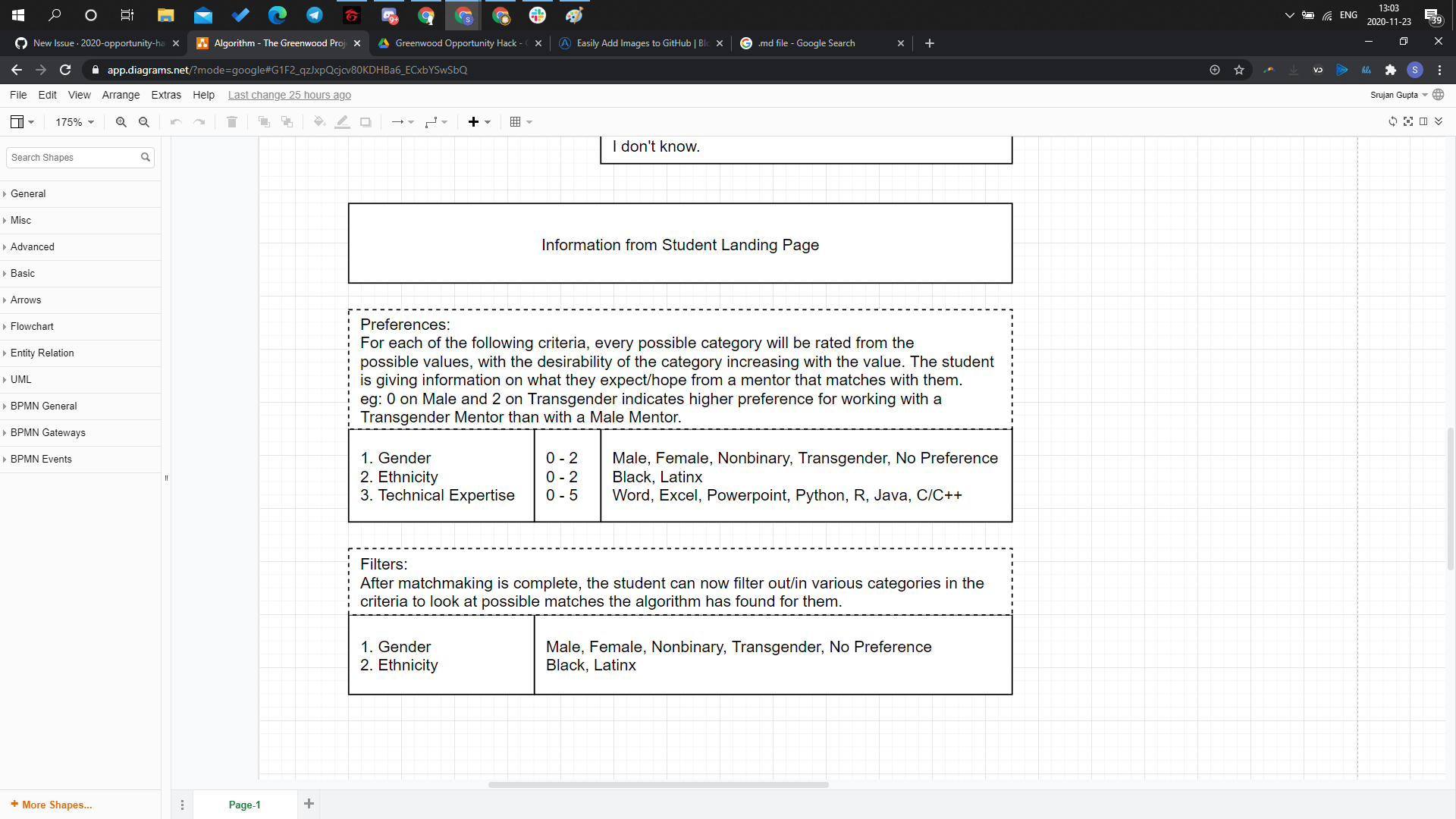Toggle fullscreen mode icon
The width and height of the screenshot is (1456, 819).
[1408, 121]
